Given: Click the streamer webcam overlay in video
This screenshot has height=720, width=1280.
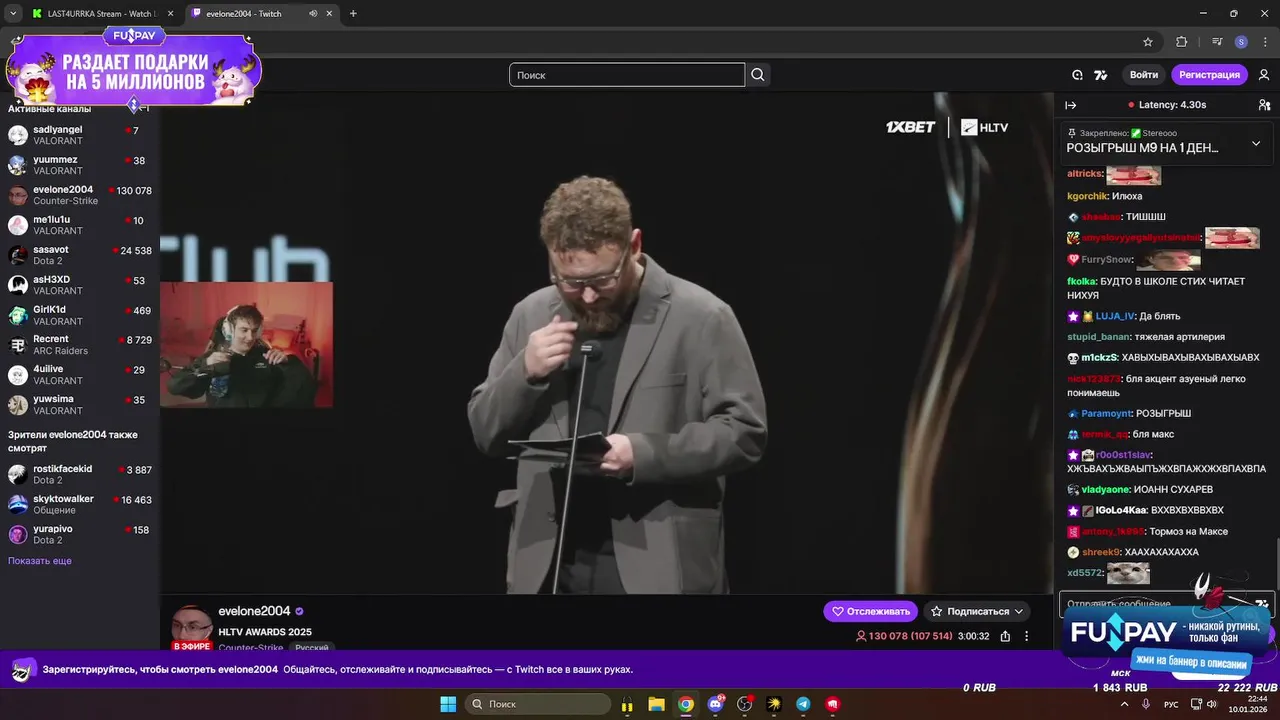Looking at the screenshot, I should [x=246, y=345].
